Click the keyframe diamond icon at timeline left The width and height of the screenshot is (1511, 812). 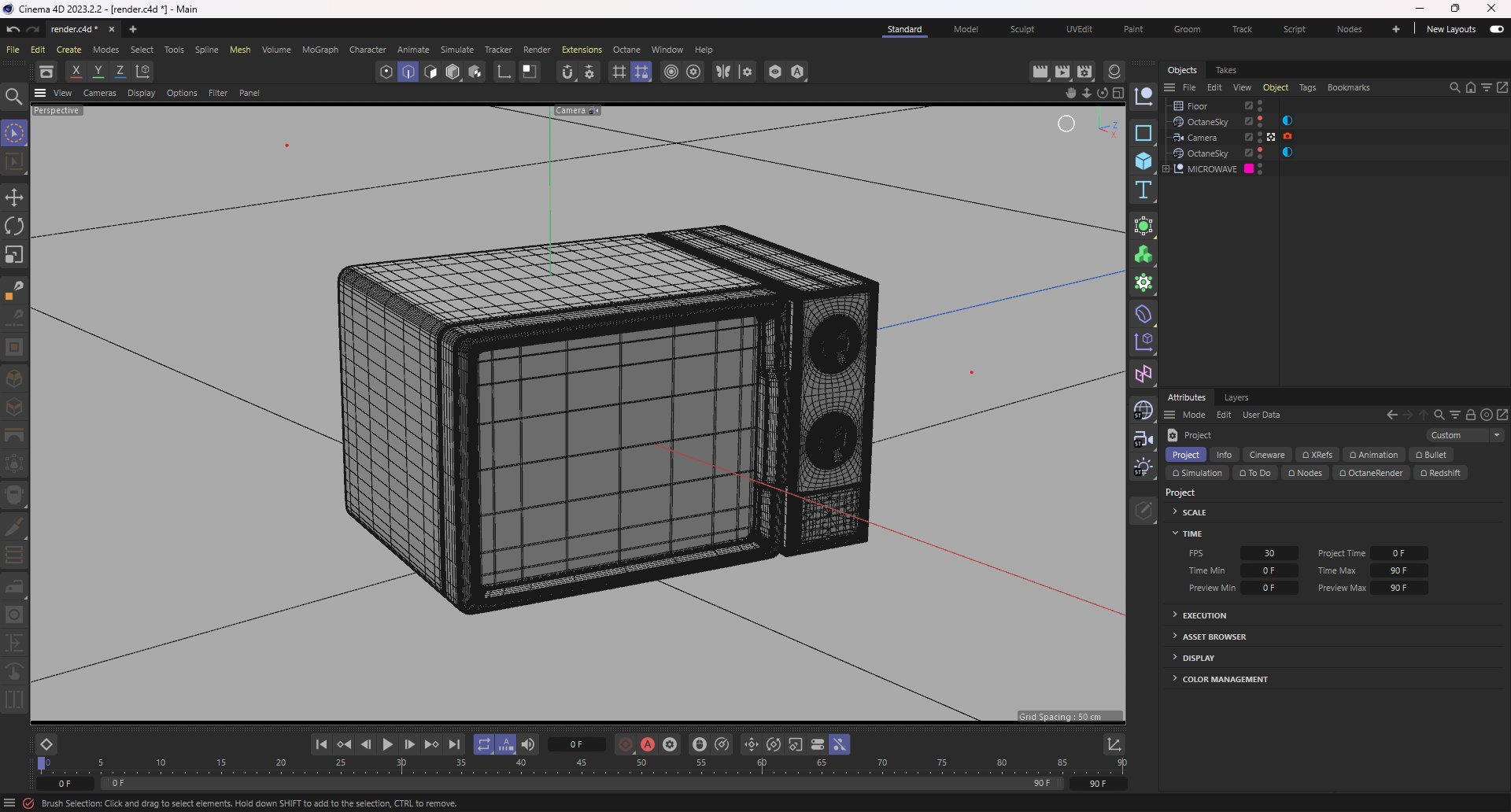point(46,744)
